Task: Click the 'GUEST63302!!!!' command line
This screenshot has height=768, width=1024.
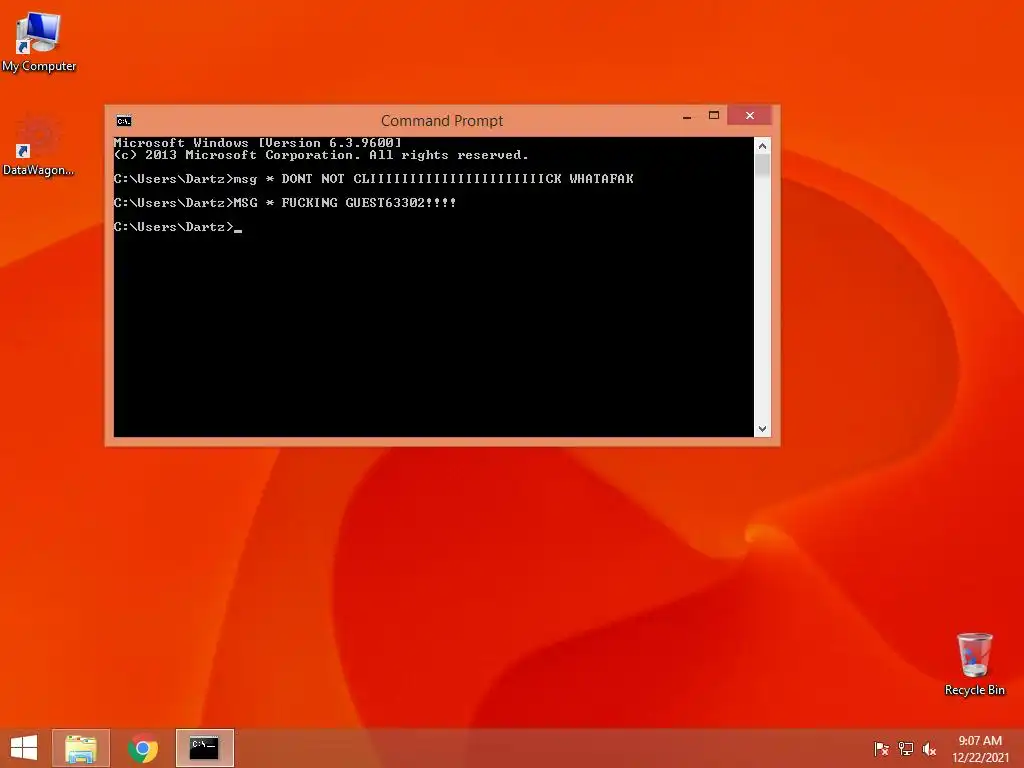Action: tap(285, 202)
